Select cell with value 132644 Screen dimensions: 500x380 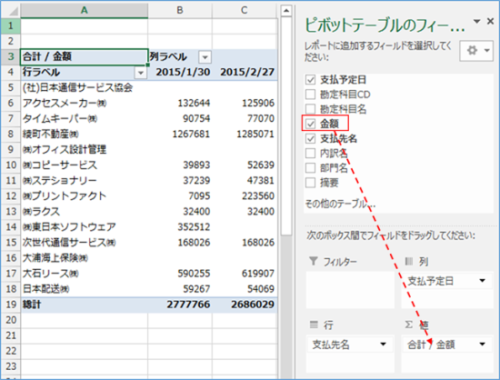(x=180, y=103)
